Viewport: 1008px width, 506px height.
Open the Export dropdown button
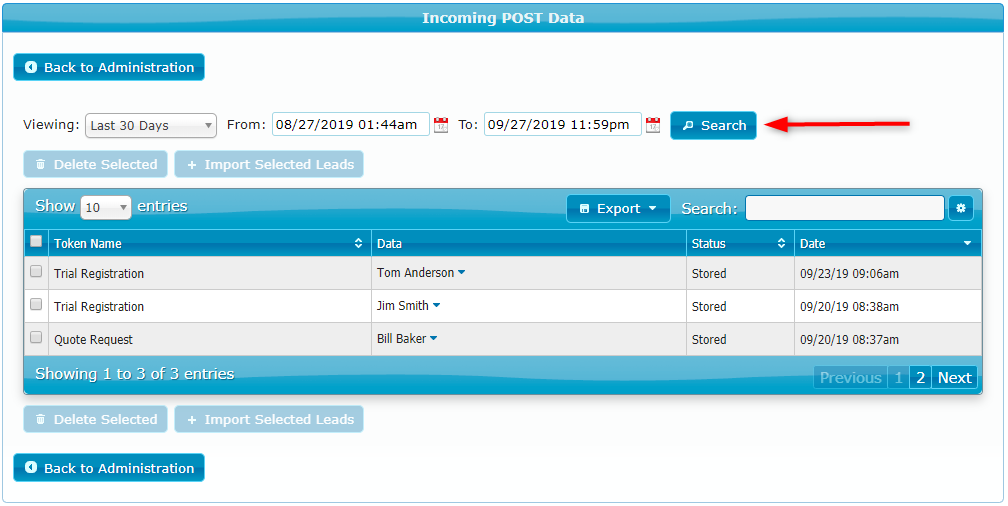[x=618, y=208]
